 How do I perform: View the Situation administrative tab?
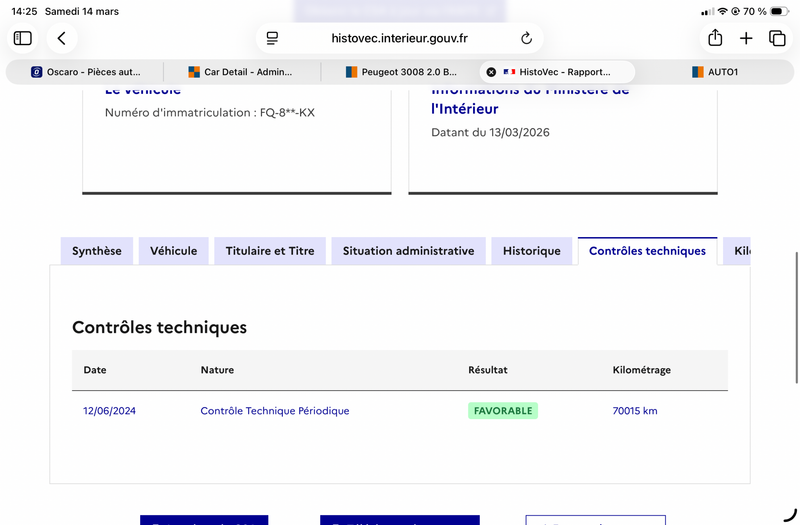[408, 251]
